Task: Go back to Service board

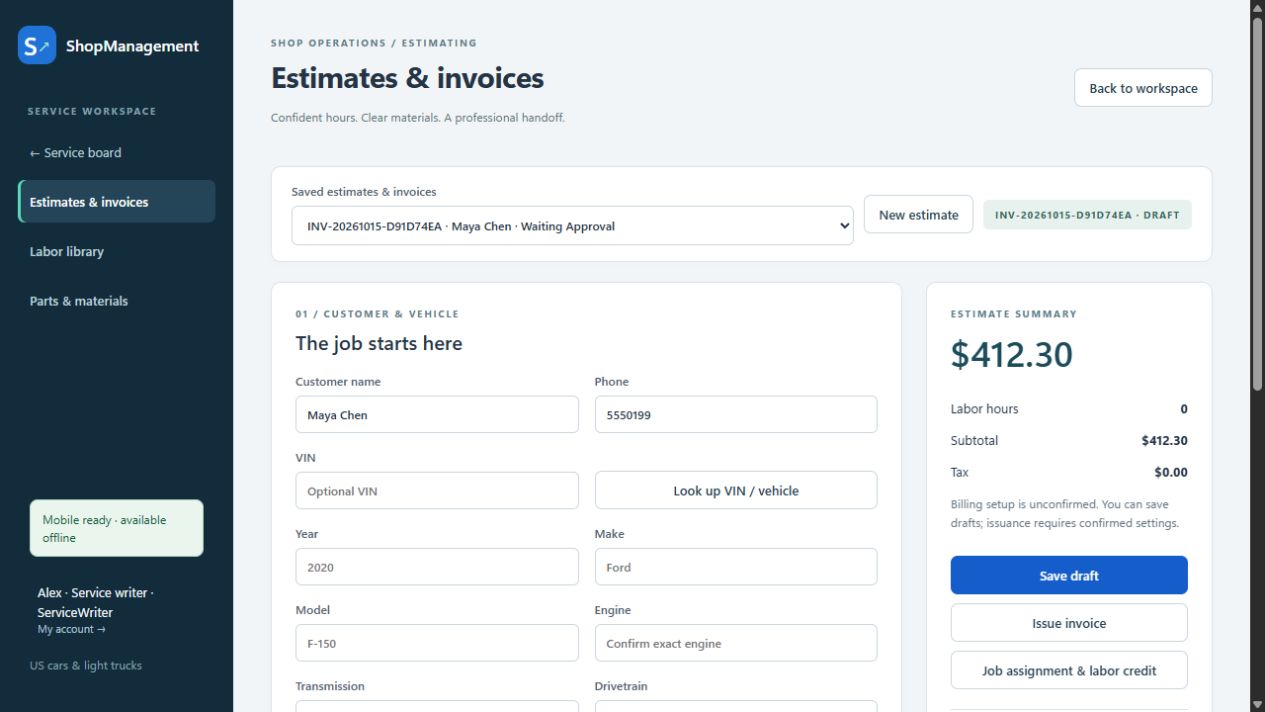Action: click(x=75, y=153)
